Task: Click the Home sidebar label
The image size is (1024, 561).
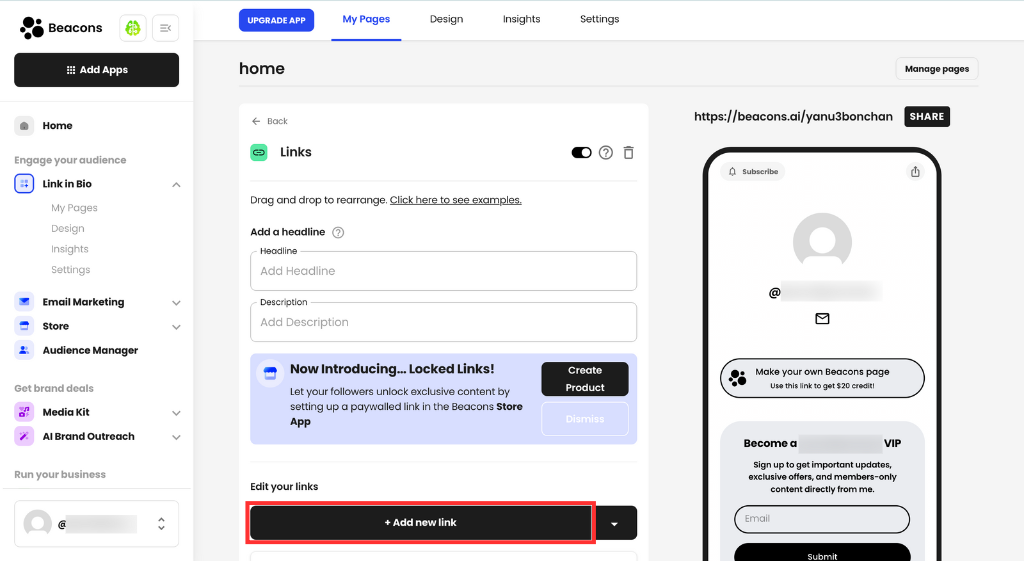Action: click(57, 126)
